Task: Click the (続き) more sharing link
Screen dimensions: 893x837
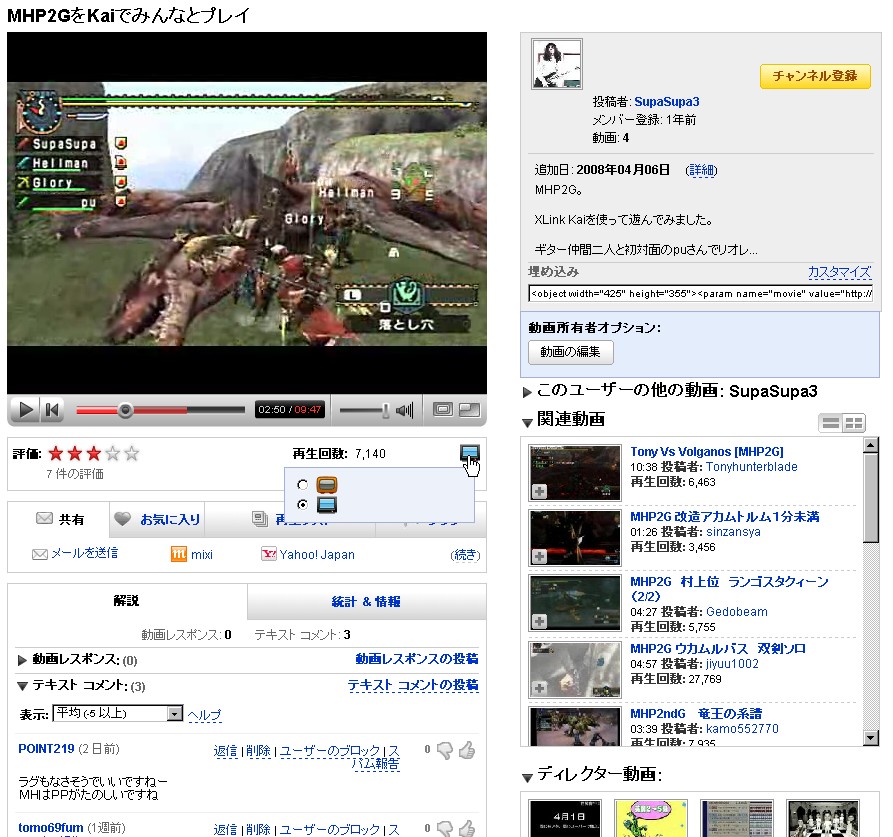Action: pos(465,555)
